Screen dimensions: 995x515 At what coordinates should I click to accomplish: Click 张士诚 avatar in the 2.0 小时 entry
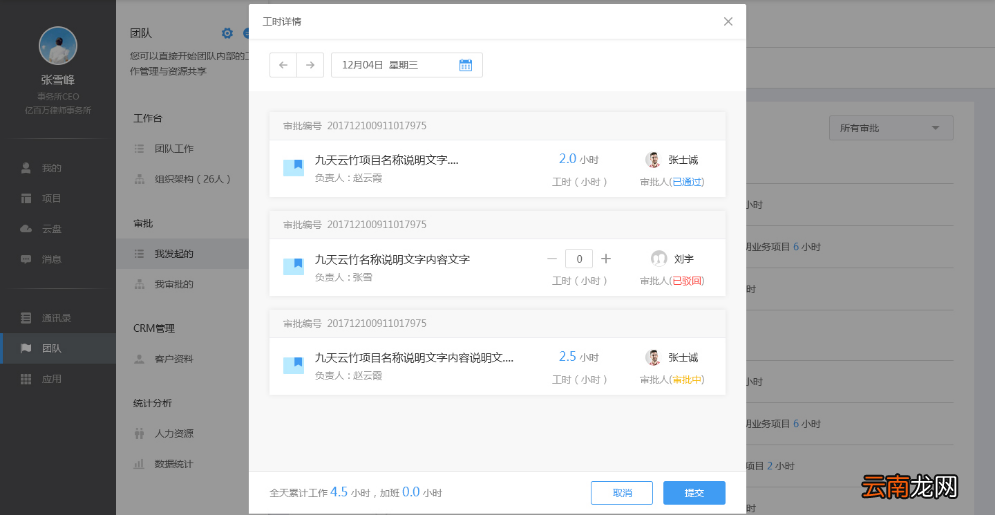[653, 160]
